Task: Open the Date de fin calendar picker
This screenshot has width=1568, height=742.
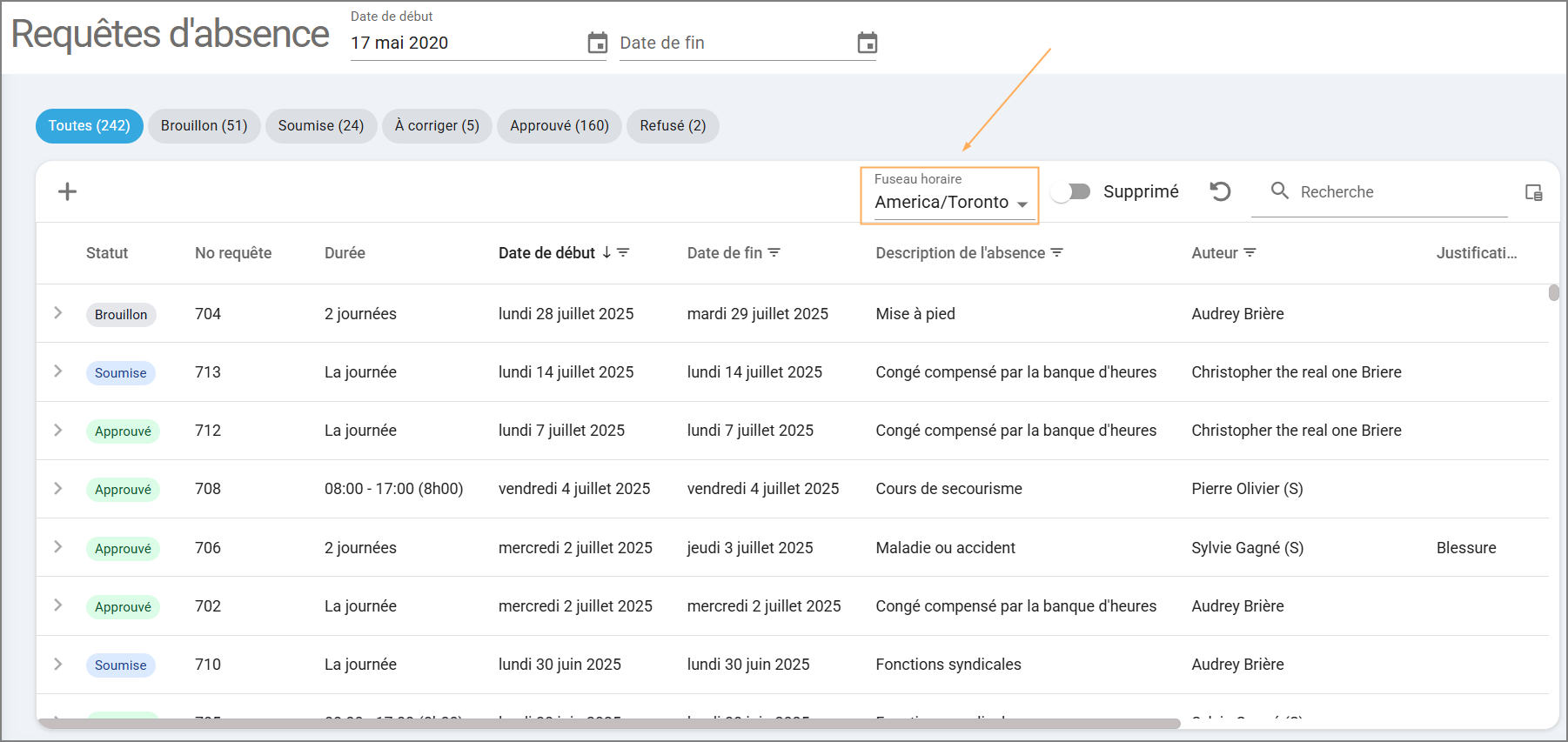Action: pos(867,43)
